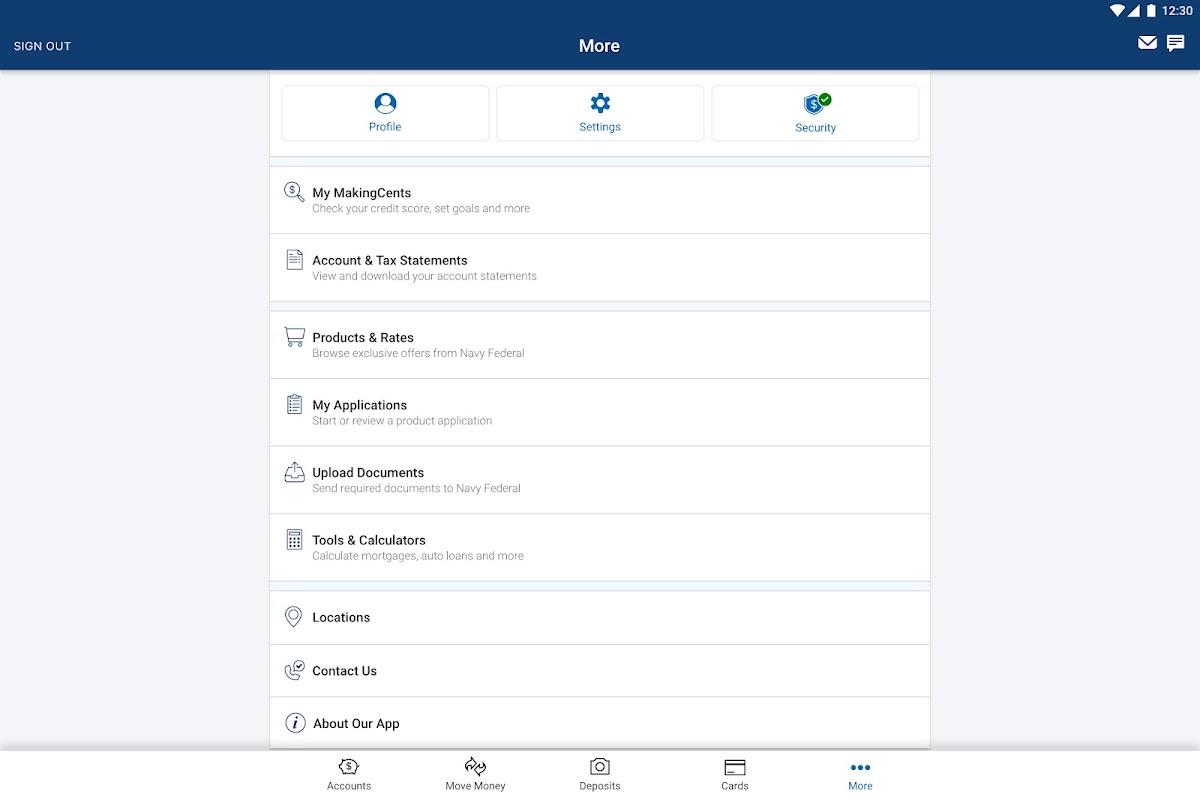Open Tools & Calculators
The height and width of the screenshot is (800, 1200).
click(600, 547)
